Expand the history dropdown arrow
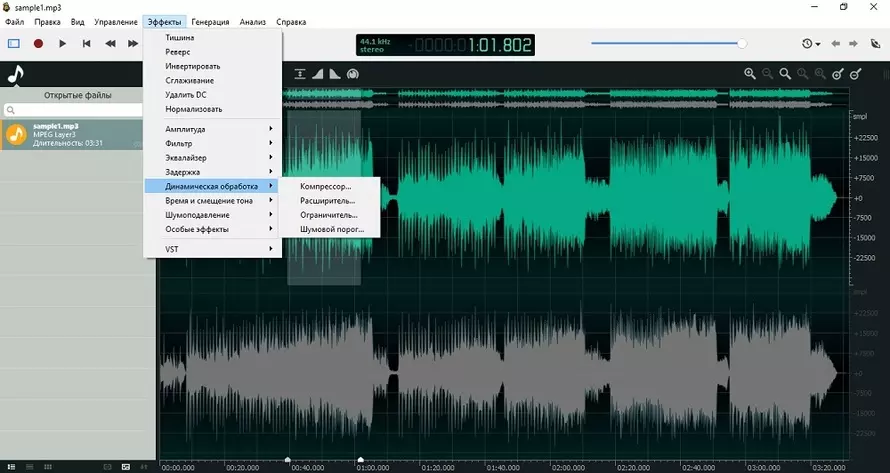This screenshot has height=473, width=890. 818,44
